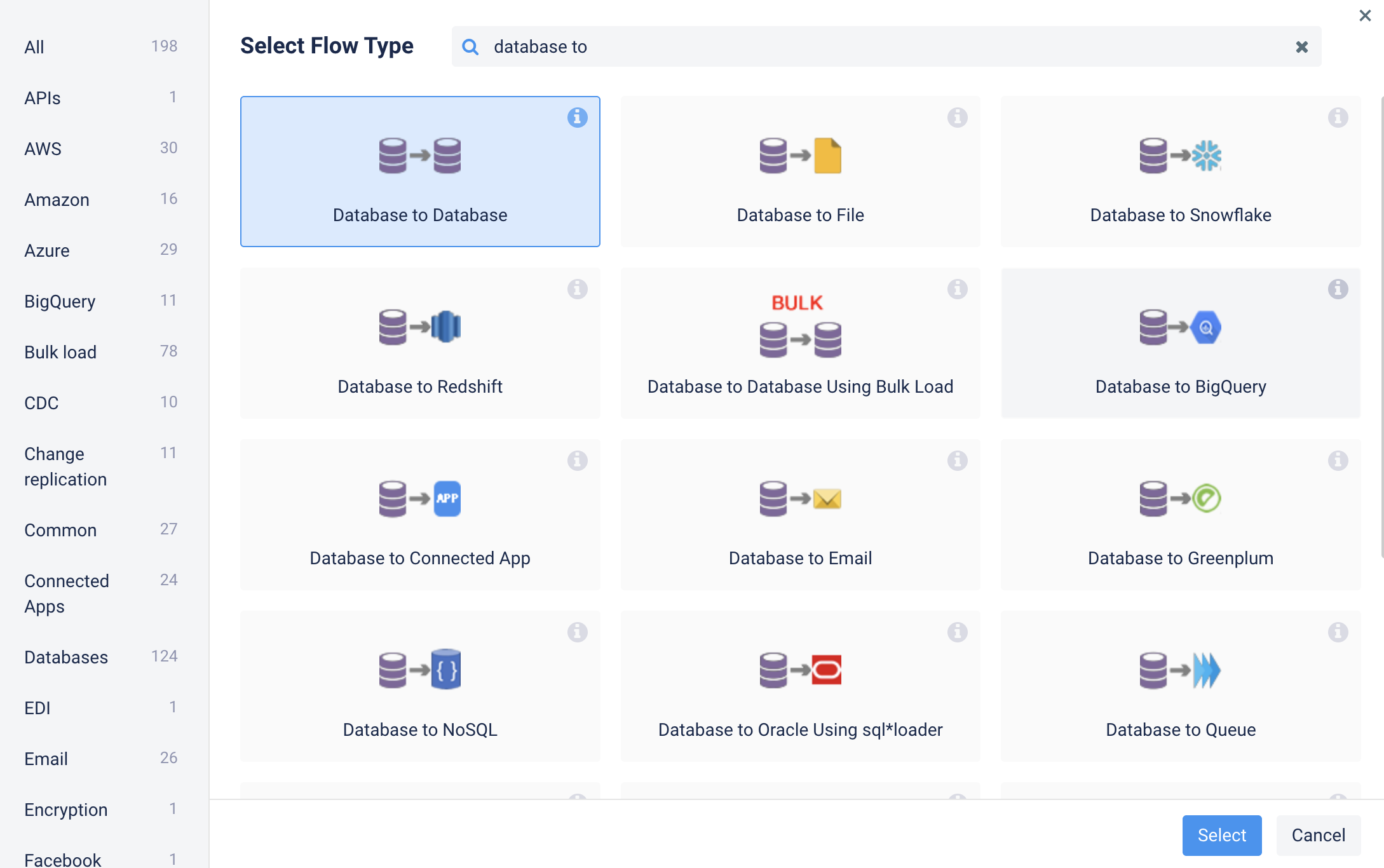Click Database to Oracle Using sql*loader label
This screenshot has width=1384, height=868.
tap(800, 730)
